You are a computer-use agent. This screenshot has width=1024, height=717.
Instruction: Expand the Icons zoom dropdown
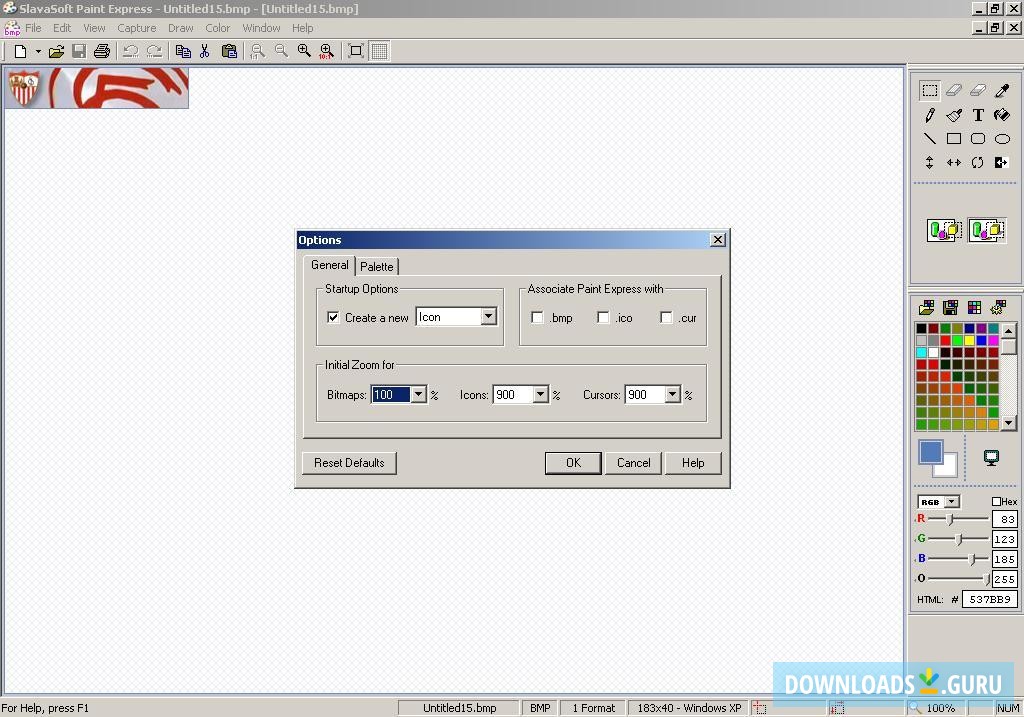pos(540,394)
